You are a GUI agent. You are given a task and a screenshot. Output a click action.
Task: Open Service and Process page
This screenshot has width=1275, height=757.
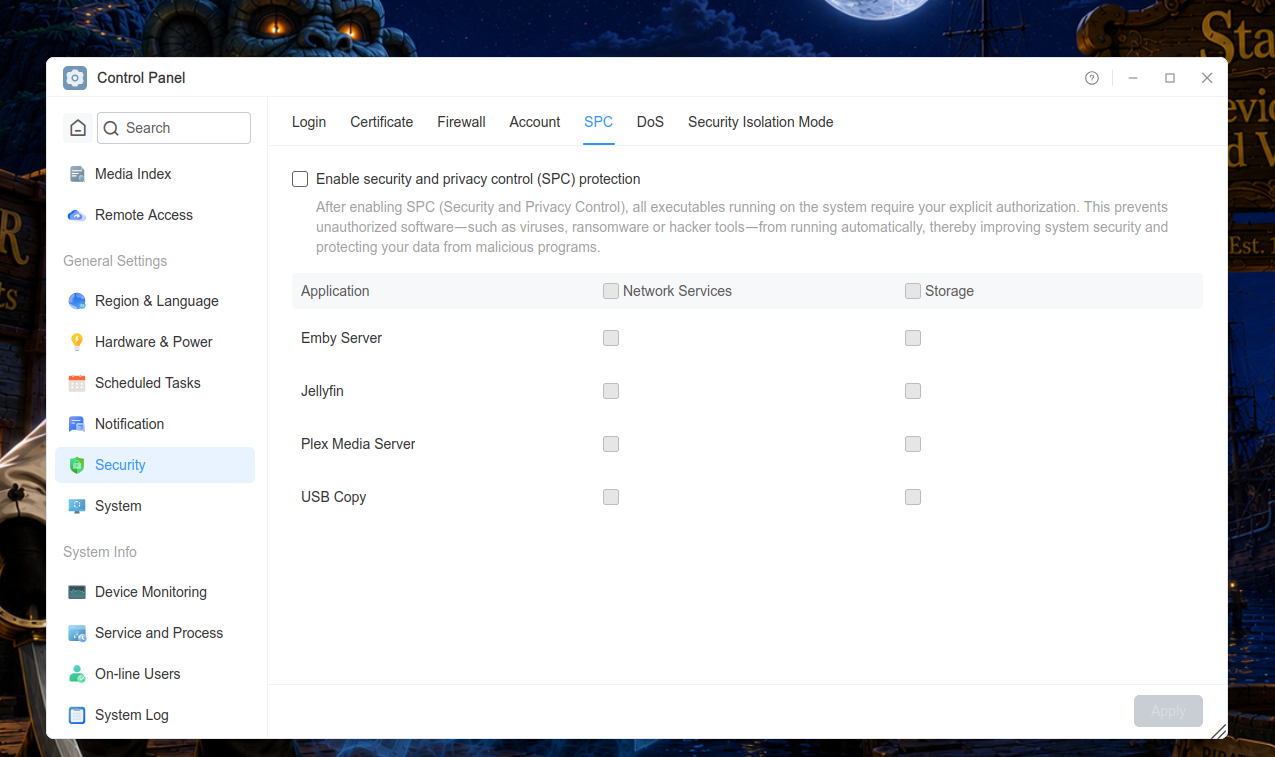coord(155,633)
